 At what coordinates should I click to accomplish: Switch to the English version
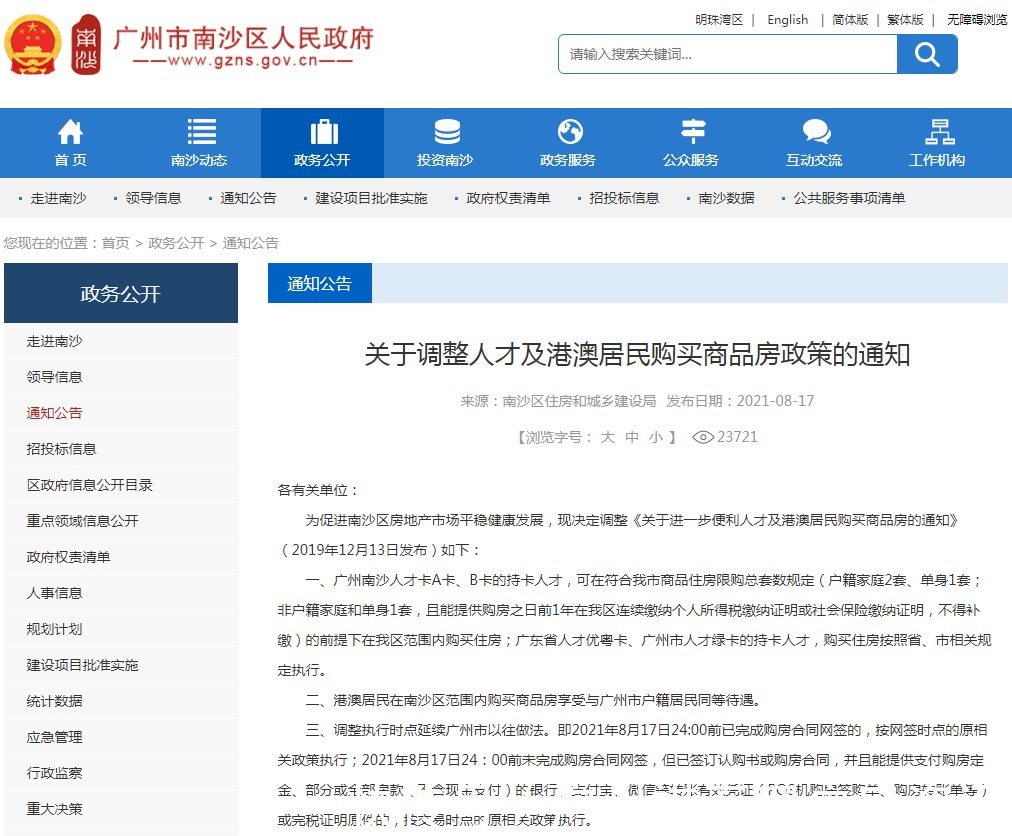[x=787, y=19]
